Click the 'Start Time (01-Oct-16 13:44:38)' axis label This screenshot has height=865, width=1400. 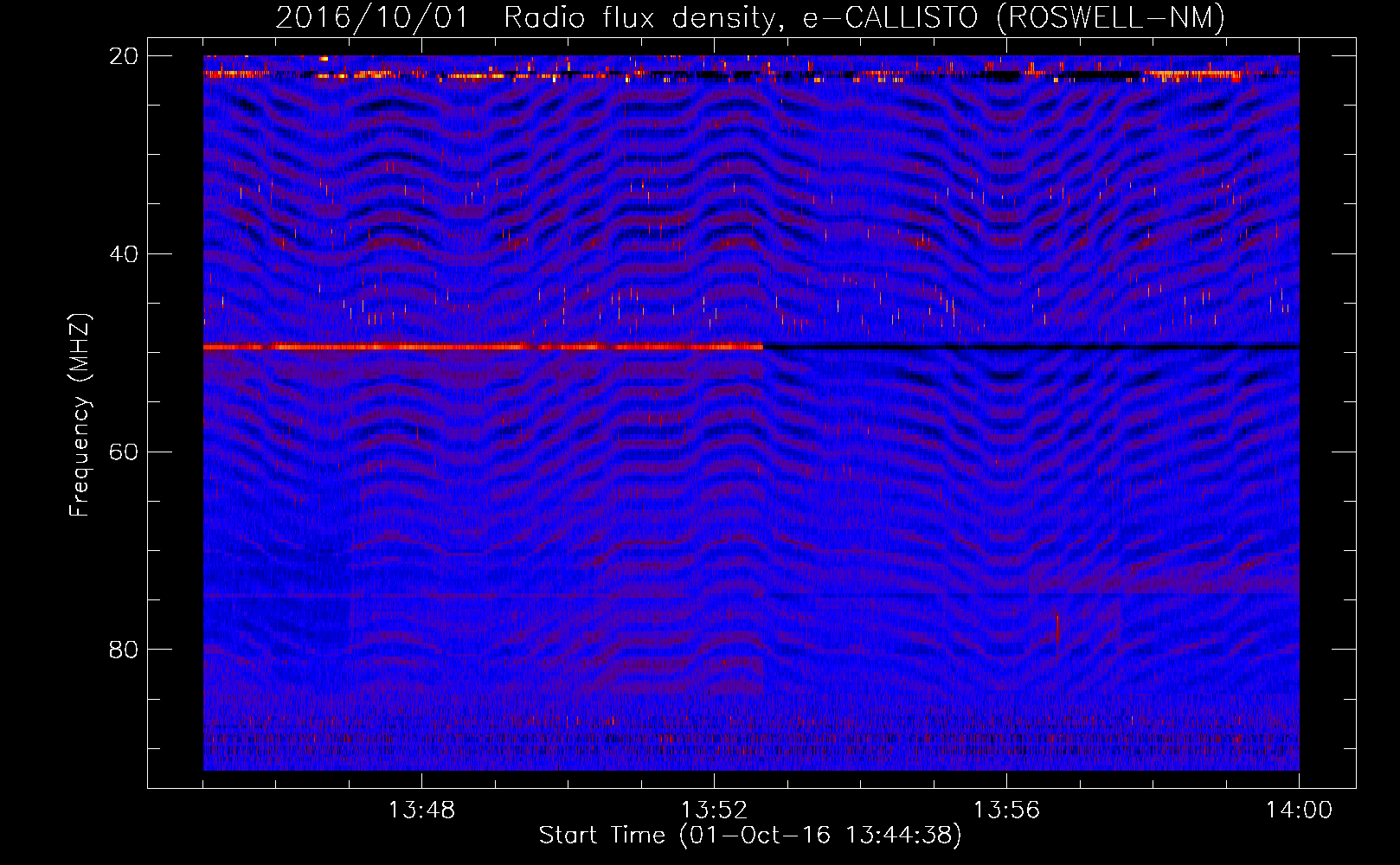point(750,836)
